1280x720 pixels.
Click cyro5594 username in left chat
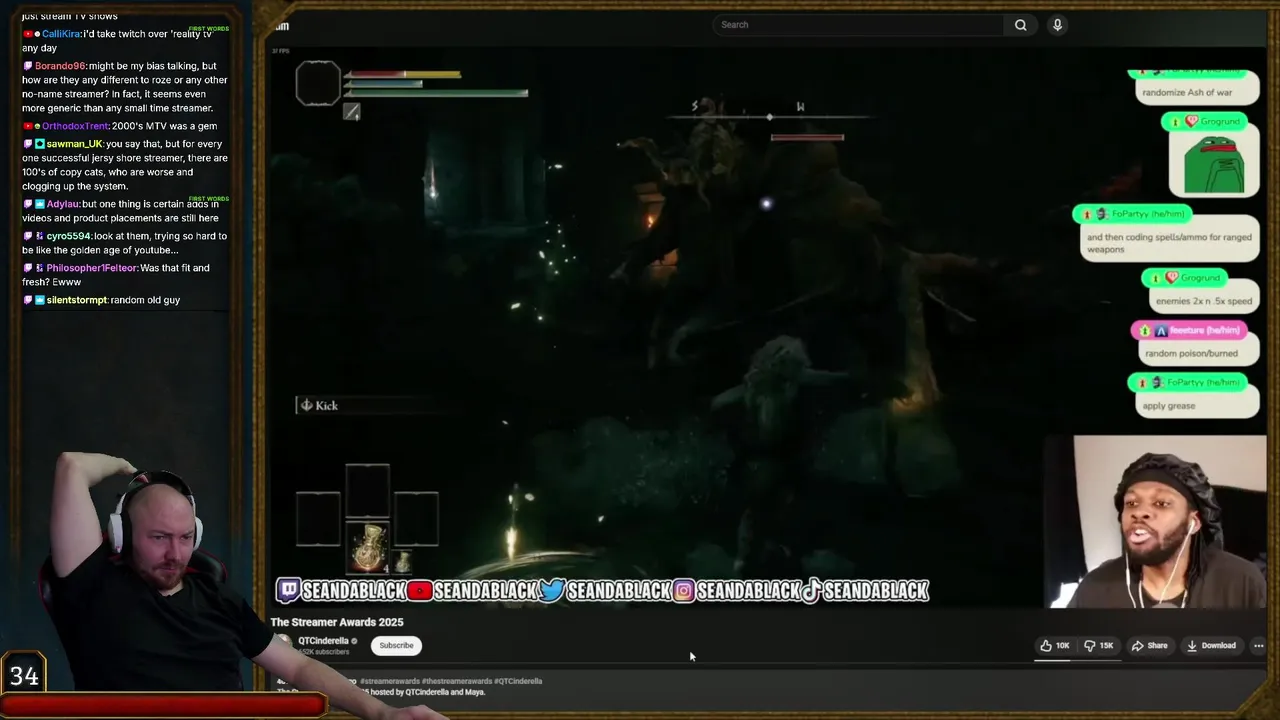click(69, 236)
